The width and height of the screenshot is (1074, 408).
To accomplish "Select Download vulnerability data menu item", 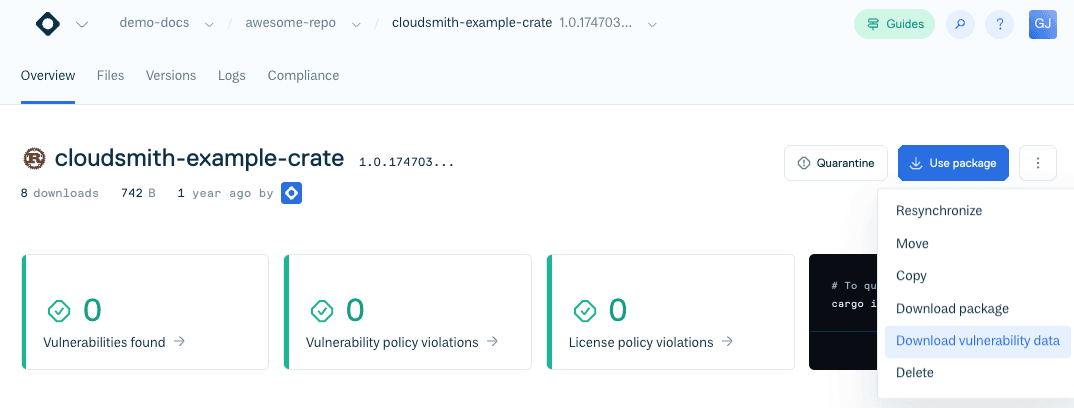I will click(x=977, y=341).
